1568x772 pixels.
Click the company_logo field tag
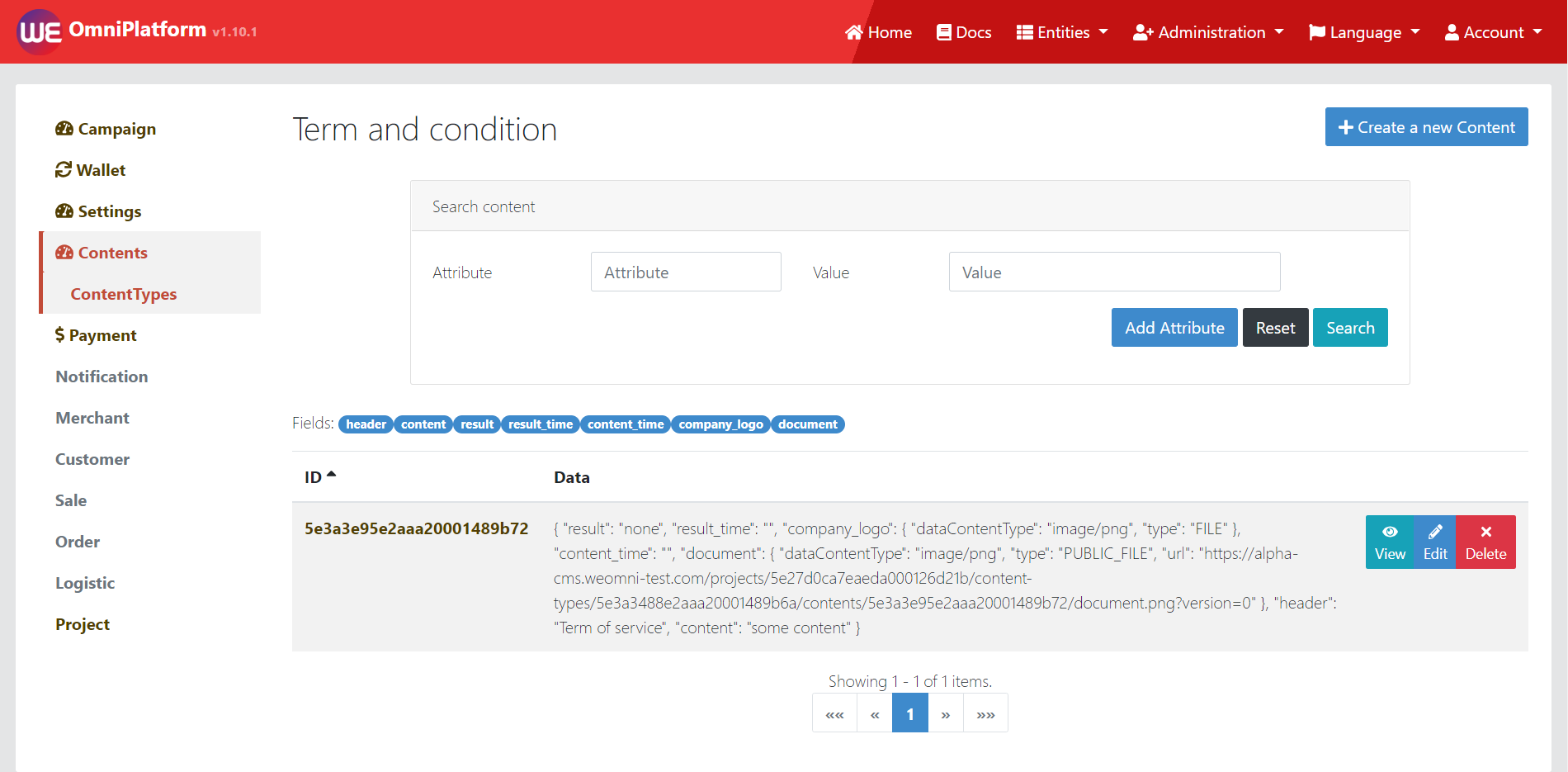tap(720, 424)
